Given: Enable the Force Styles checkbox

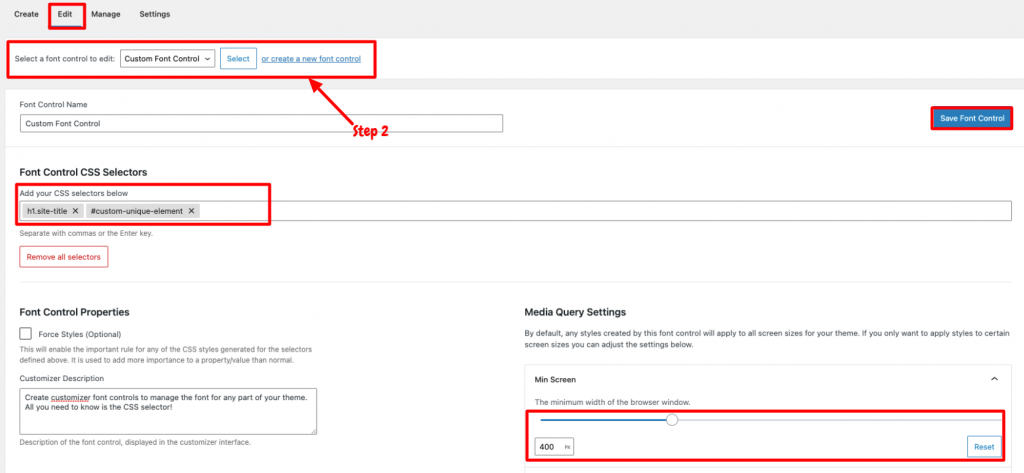Looking at the screenshot, I should tap(26, 333).
